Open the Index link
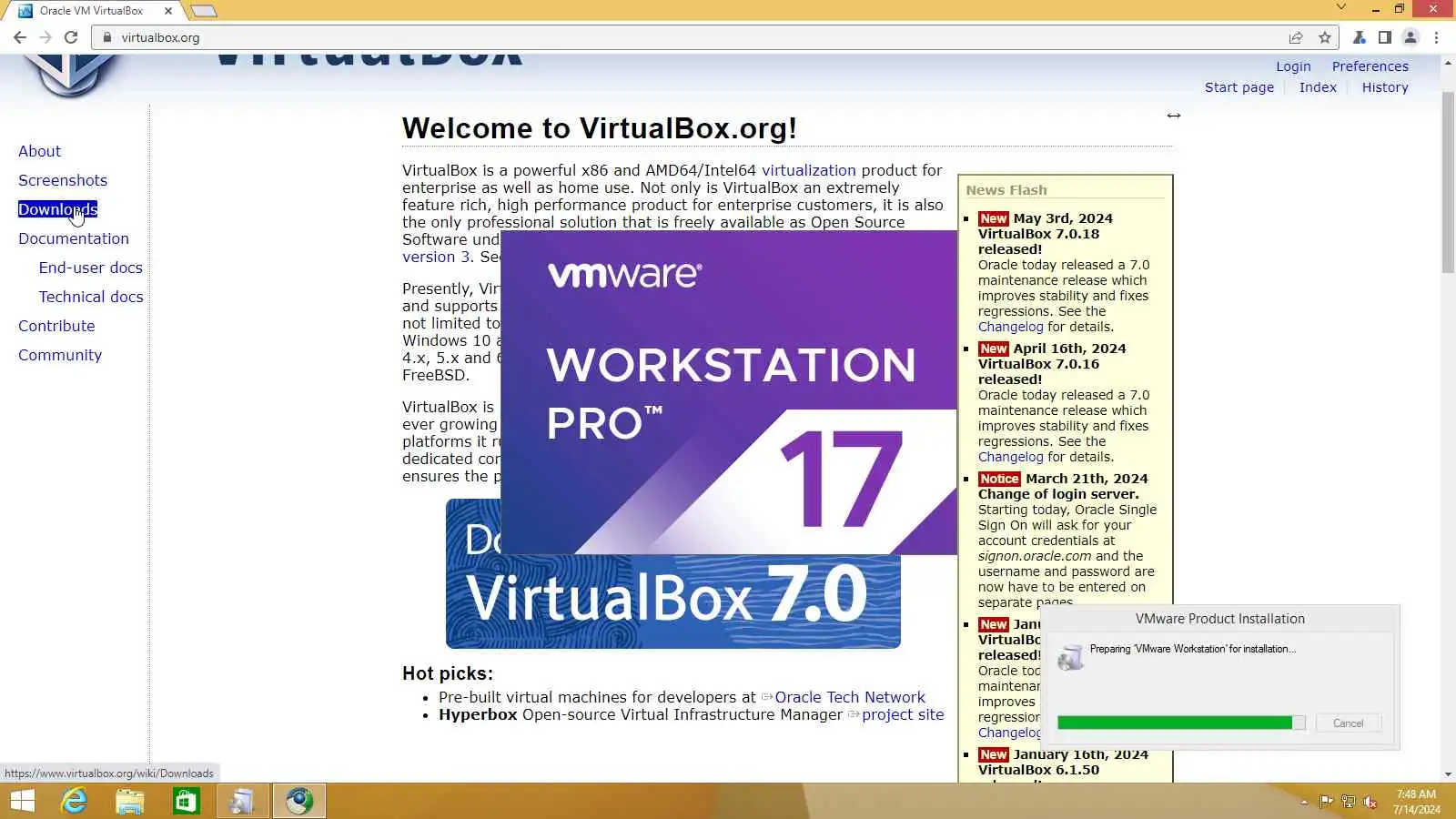1456x819 pixels. pos(1318,87)
